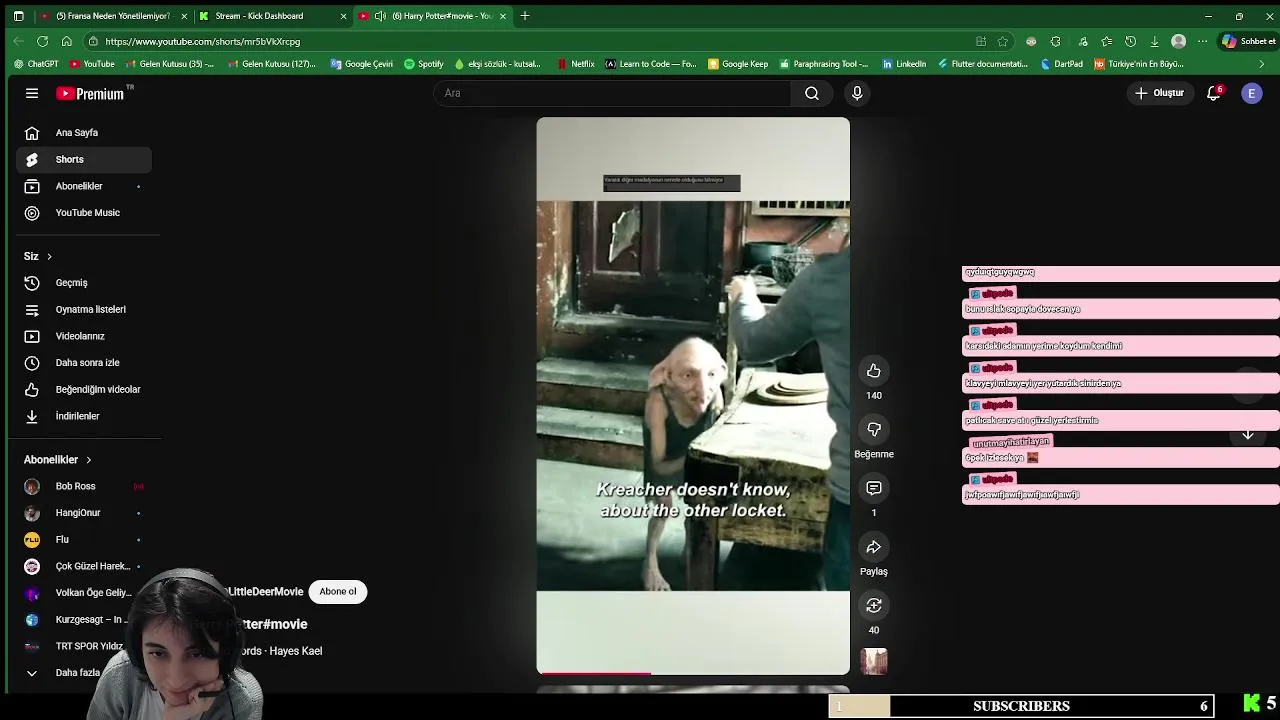The width and height of the screenshot is (1280, 720).
Task: Open the sound thumbnail of the Short
Action: (x=874, y=662)
